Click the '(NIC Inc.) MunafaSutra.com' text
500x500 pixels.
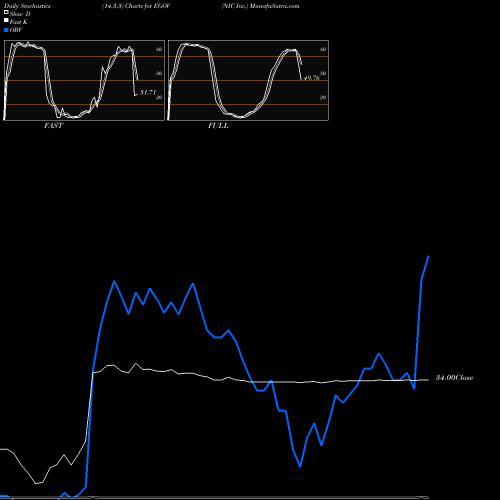point(260,6)
